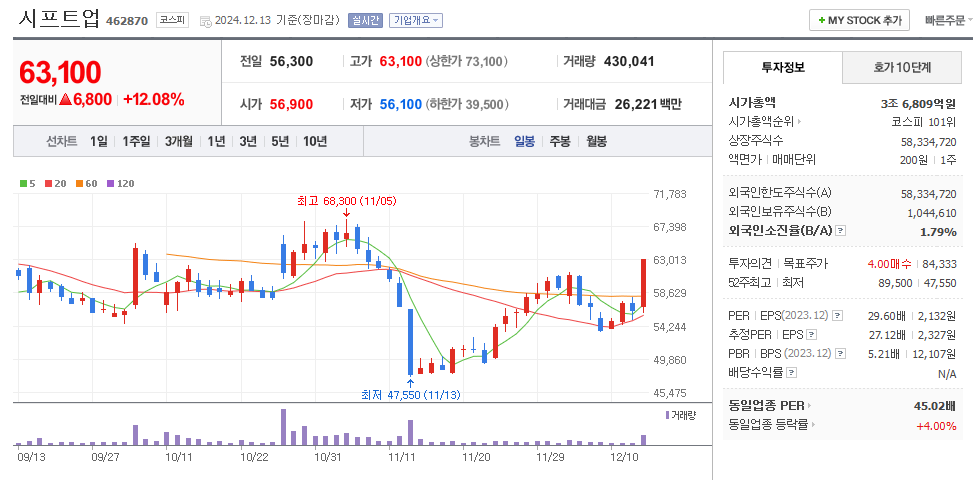Click the target price 84,333
Viewport: 980px width, 480px height.
[x=939, y=264]
